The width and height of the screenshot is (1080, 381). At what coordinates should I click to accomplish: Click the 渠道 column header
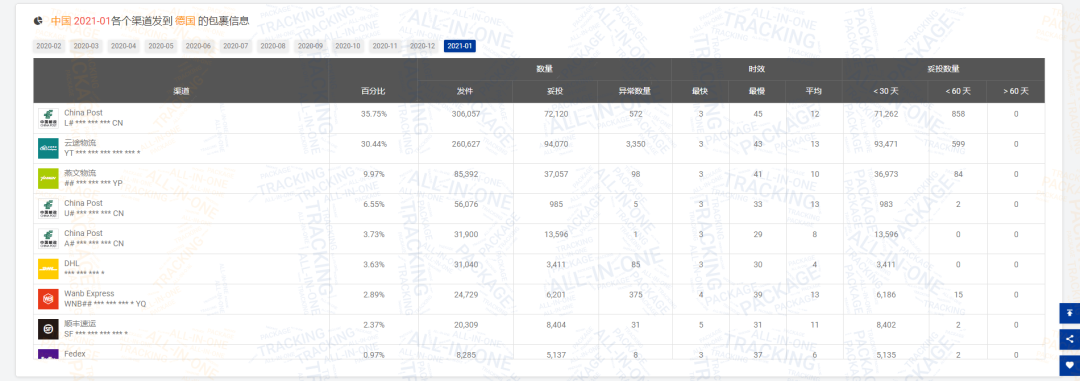pos(182,91)
